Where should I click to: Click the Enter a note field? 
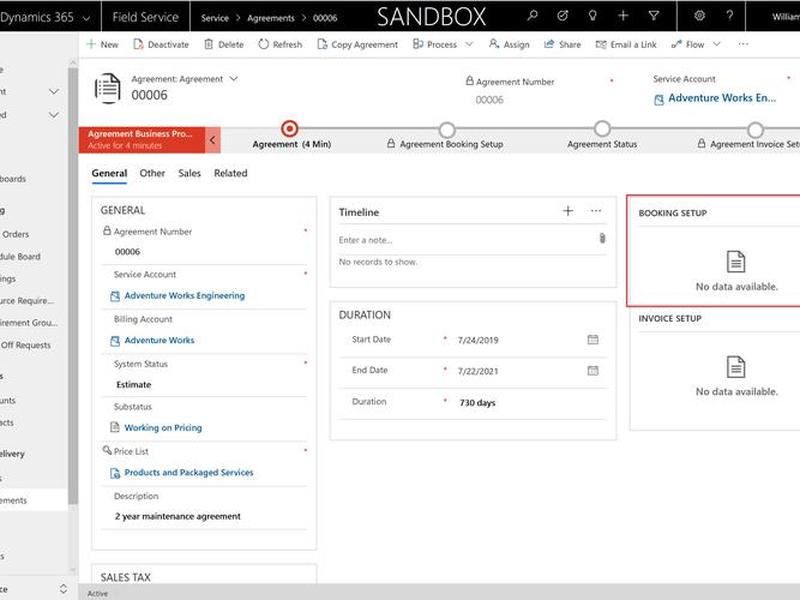(465, 240)
